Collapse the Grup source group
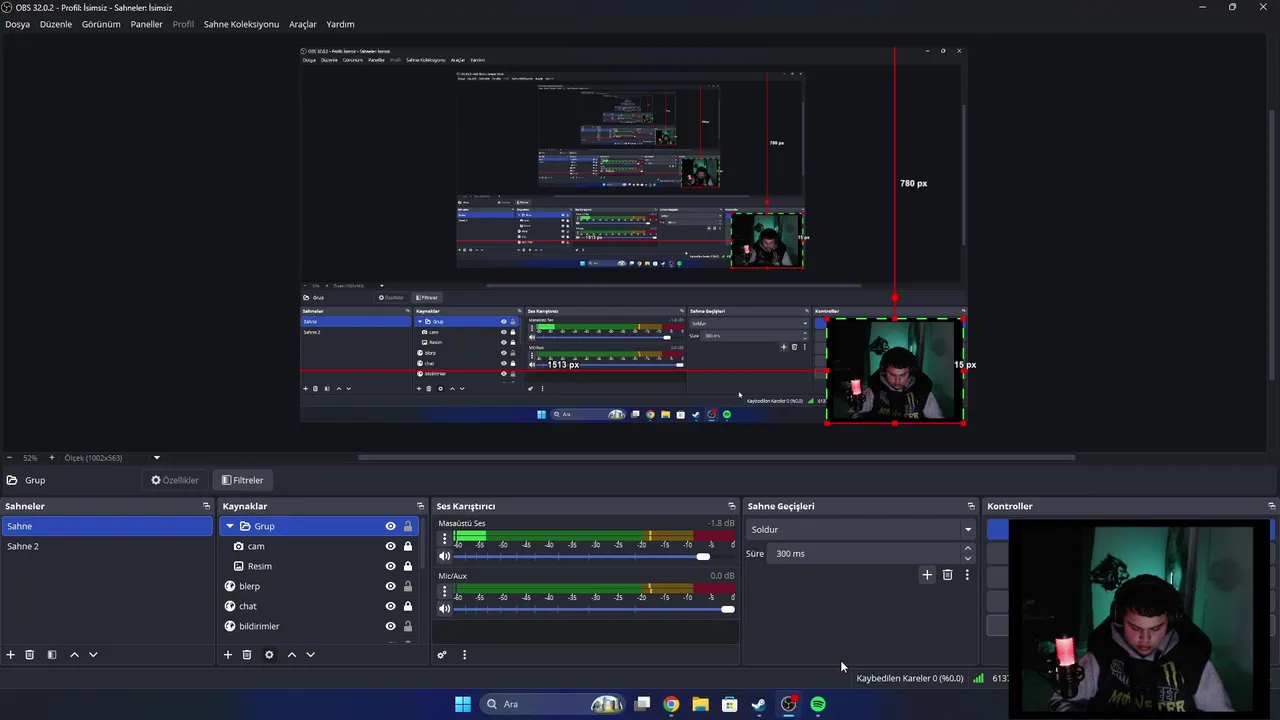This screenshot has height=720, width=1280. coord(230,526)
